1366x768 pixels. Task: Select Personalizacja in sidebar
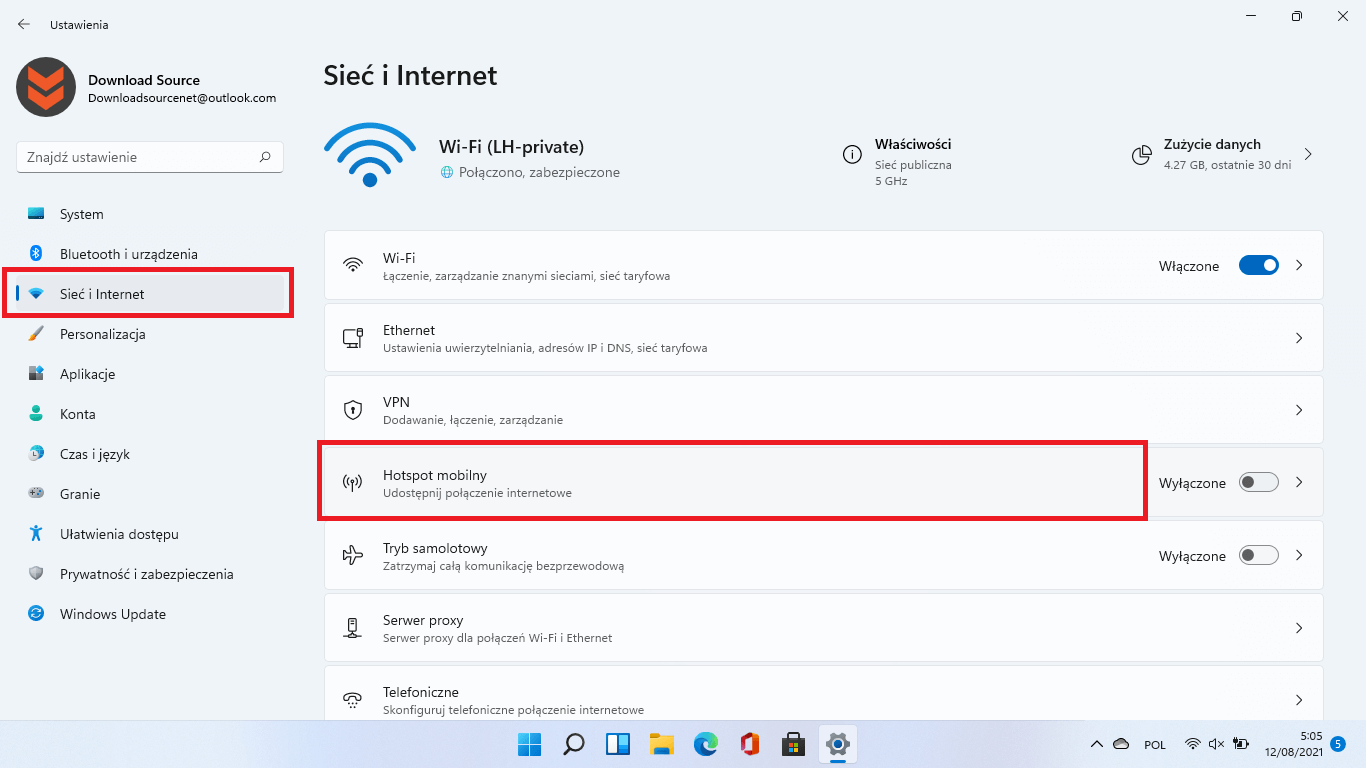point(150,334)
